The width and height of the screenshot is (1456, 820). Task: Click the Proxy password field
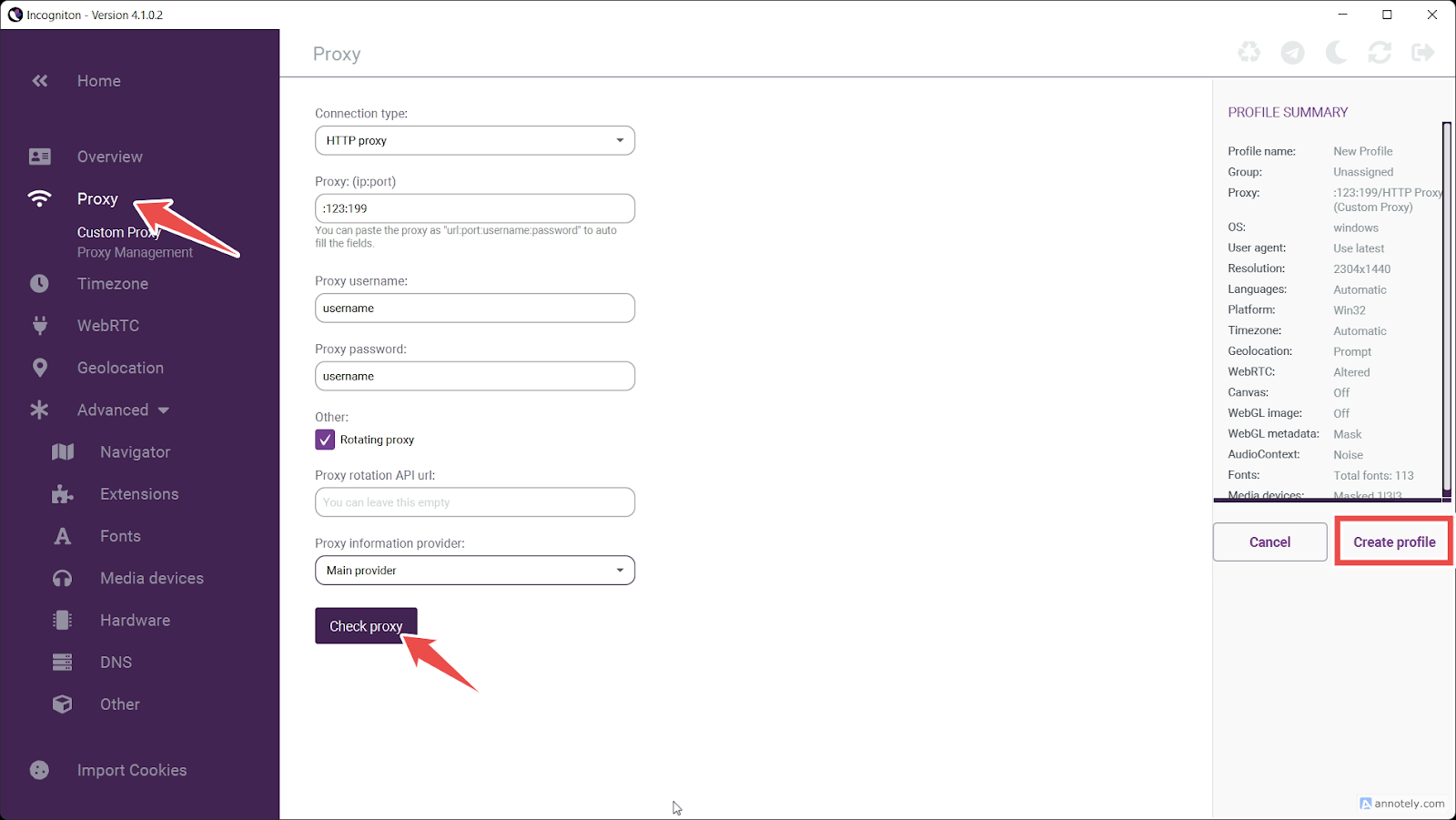pos(475,376)
